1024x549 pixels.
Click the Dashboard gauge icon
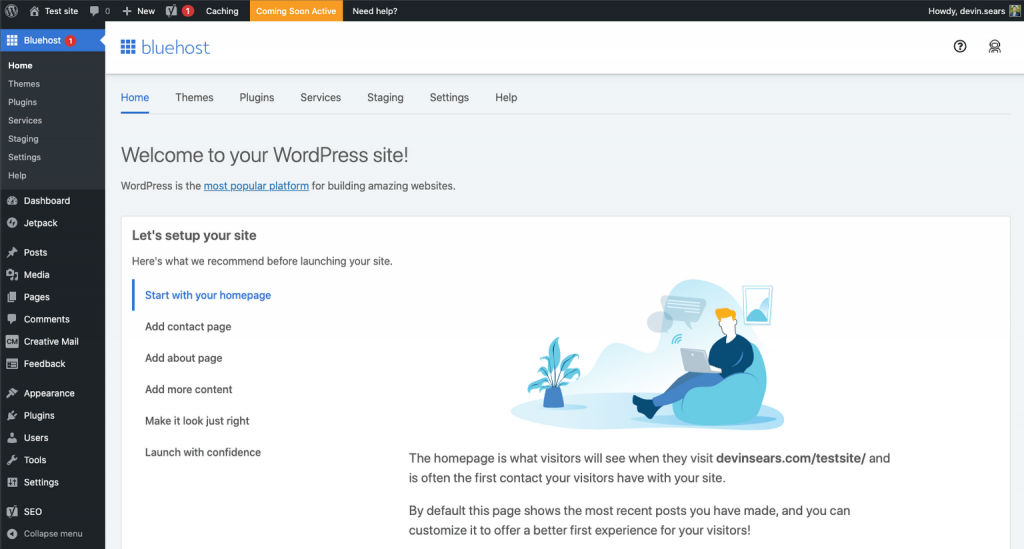click(12, 200)
